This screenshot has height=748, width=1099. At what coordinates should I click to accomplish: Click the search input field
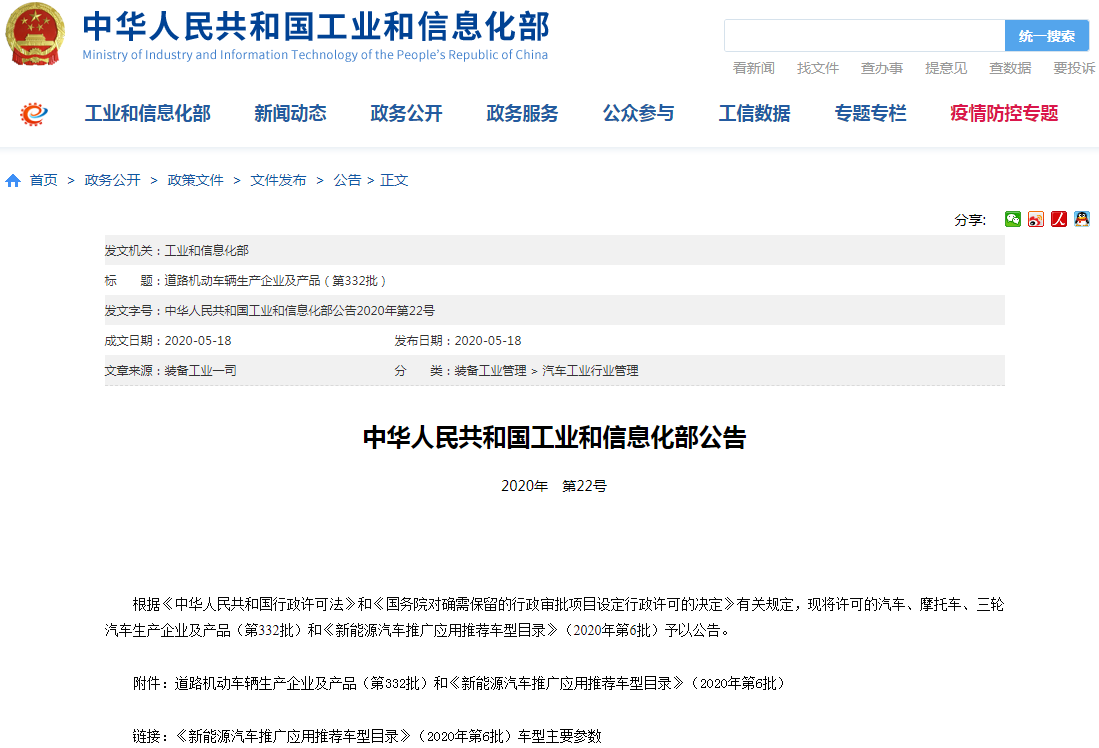click(x=864, y=36)
